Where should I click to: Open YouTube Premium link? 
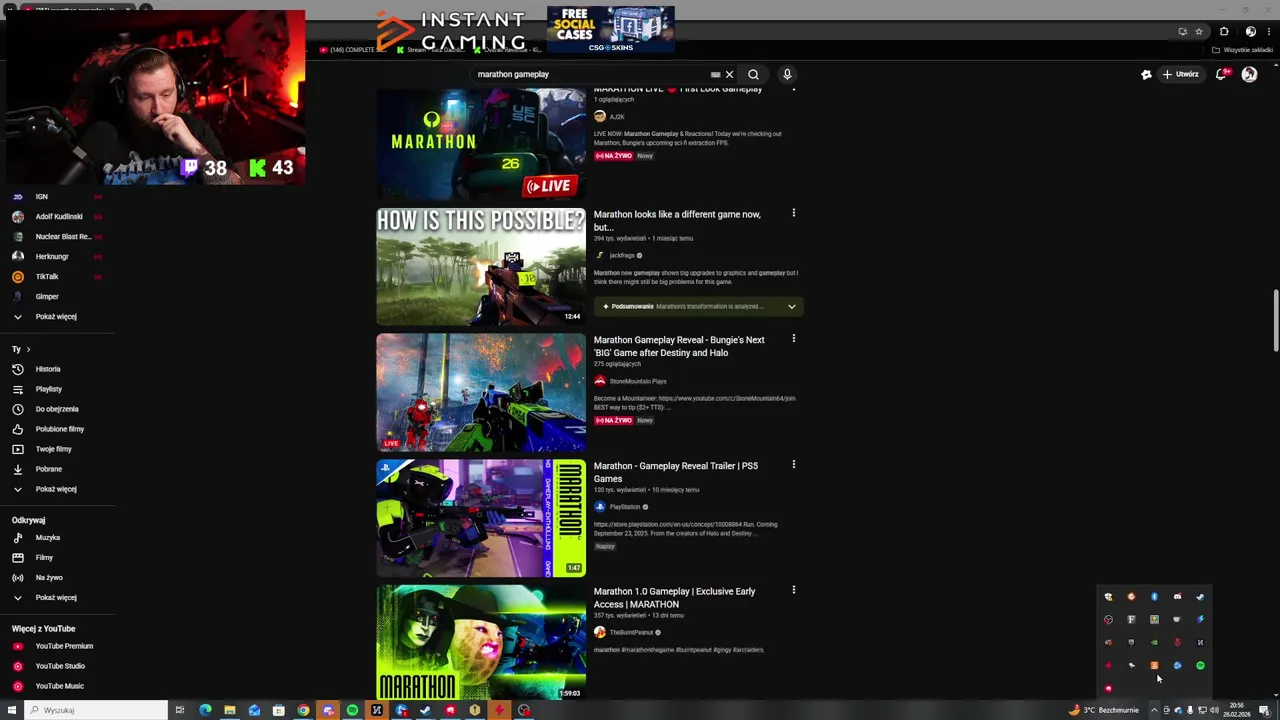[64, 646]
